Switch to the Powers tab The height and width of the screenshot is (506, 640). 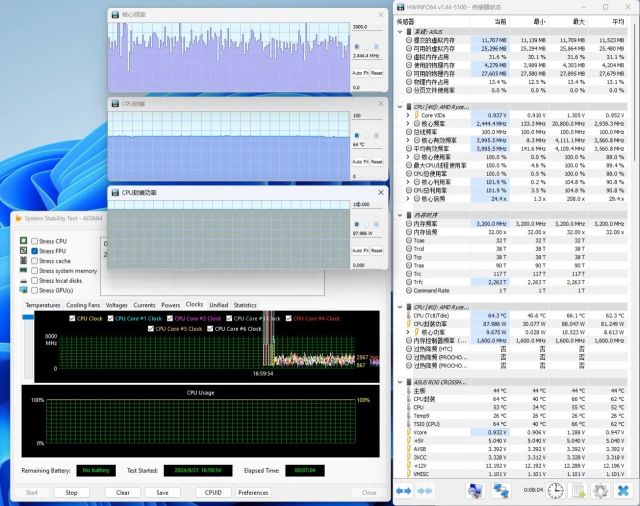(x=171, y=305)
